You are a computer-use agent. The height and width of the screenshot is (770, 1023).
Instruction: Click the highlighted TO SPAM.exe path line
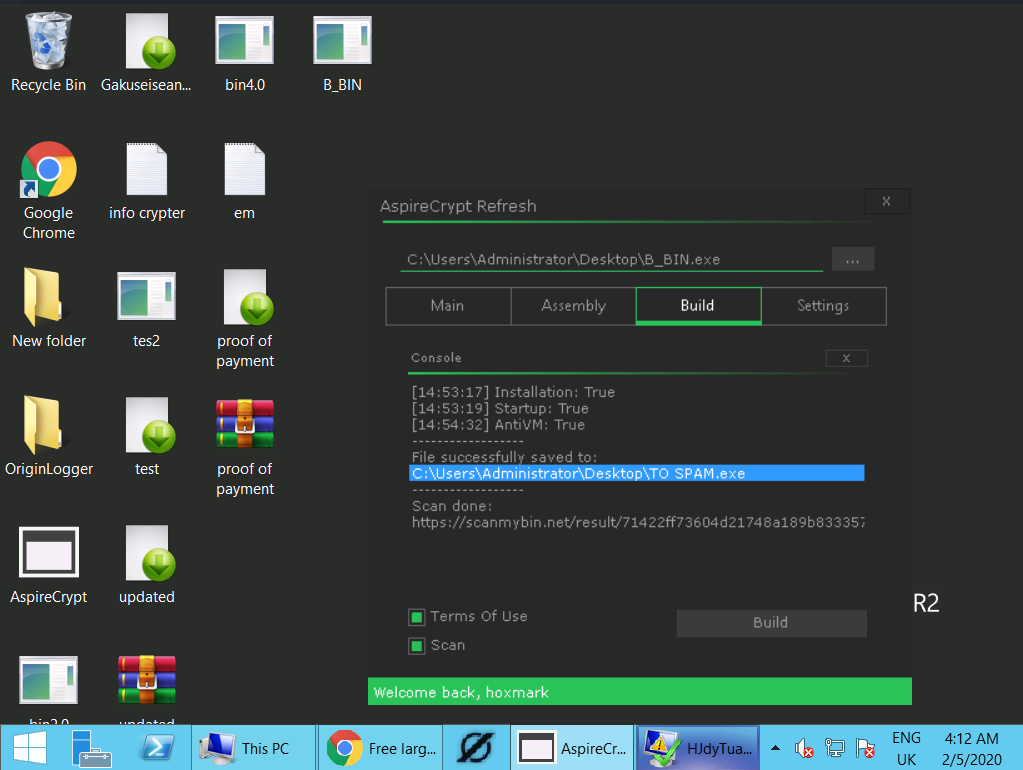pyautogui.click(x=637, y=473)
